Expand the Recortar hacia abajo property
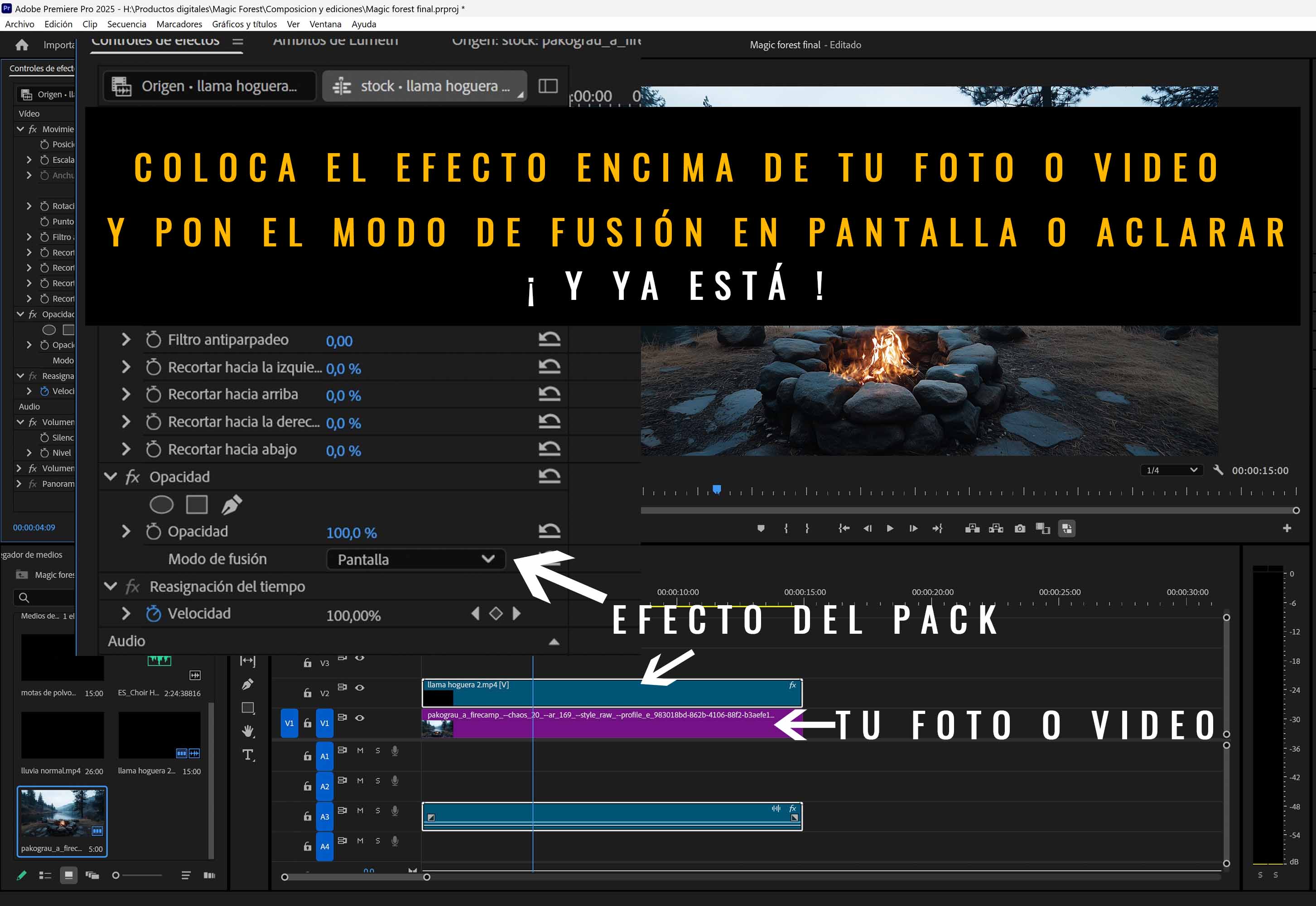The width and height of the screenshot is (1316, 906). tap(126, 449)
